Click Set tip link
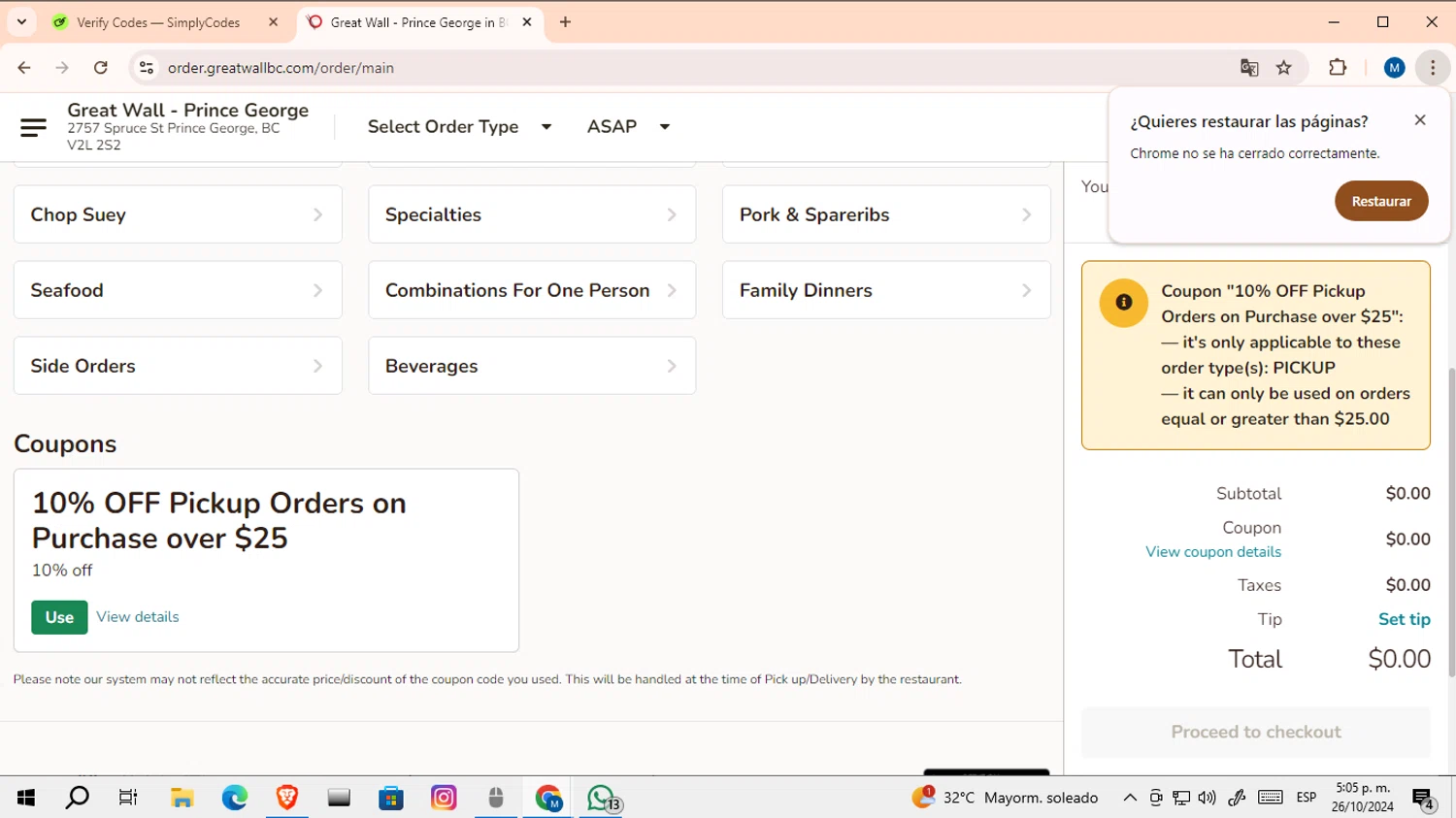The image size is (1456, 818). [1405, 619]
